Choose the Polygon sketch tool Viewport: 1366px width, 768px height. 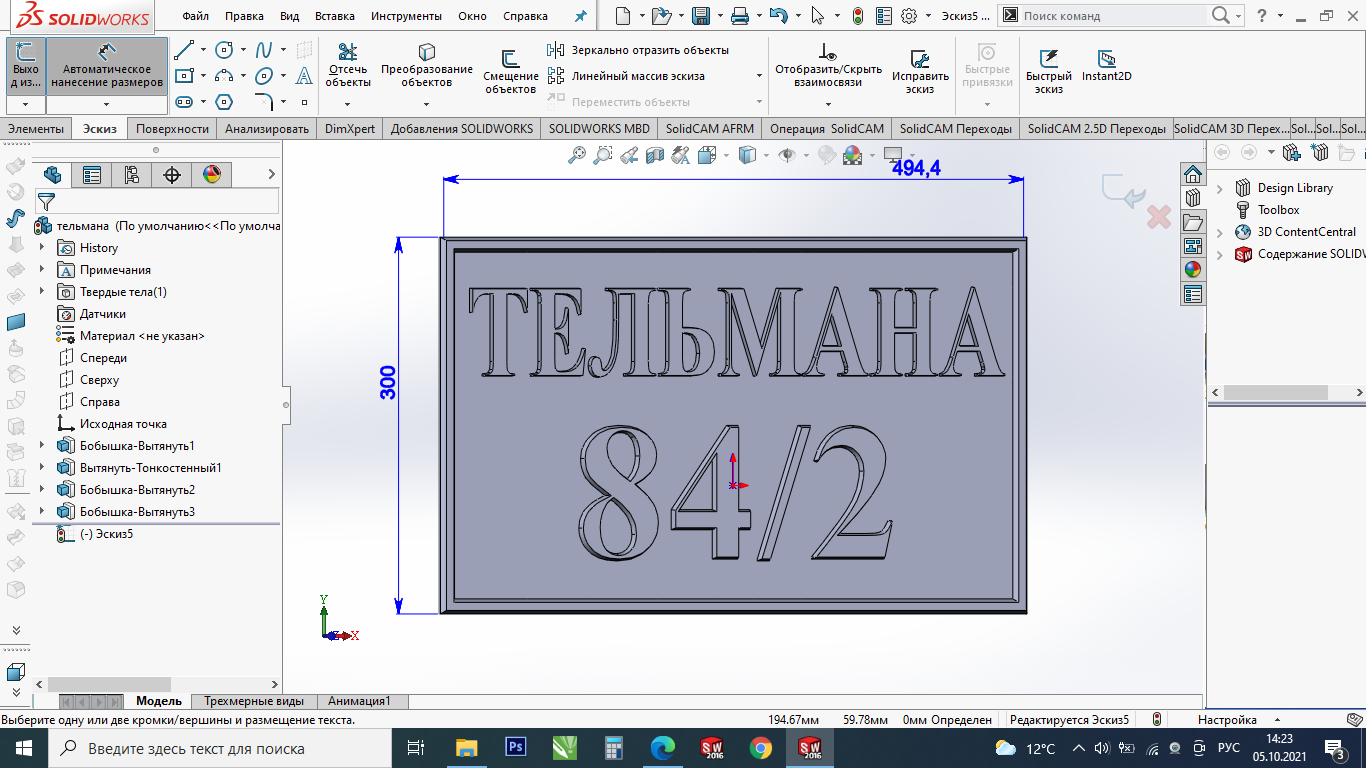[224, 102]
